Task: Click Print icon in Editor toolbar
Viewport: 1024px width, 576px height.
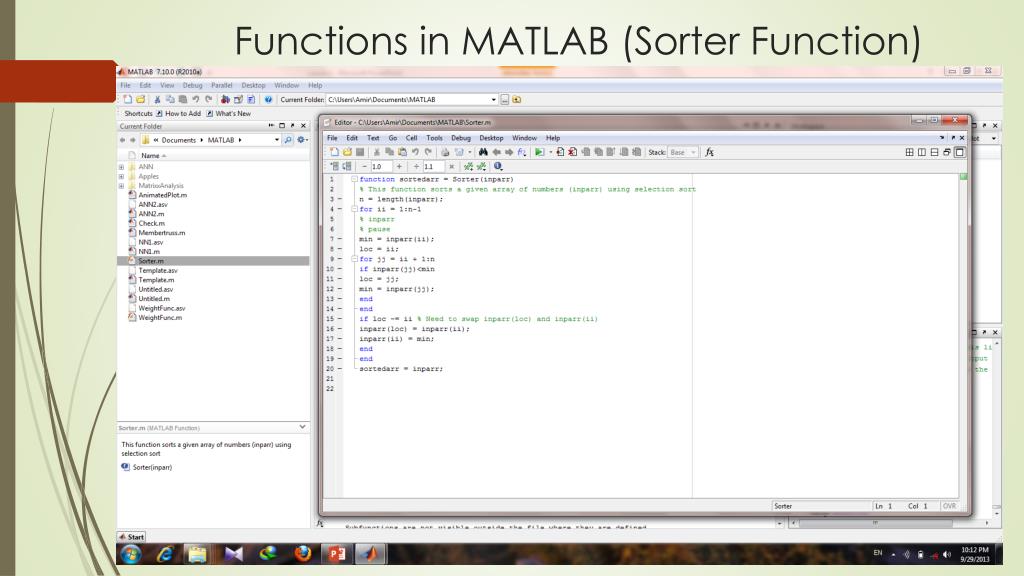Action: point(445,152)
